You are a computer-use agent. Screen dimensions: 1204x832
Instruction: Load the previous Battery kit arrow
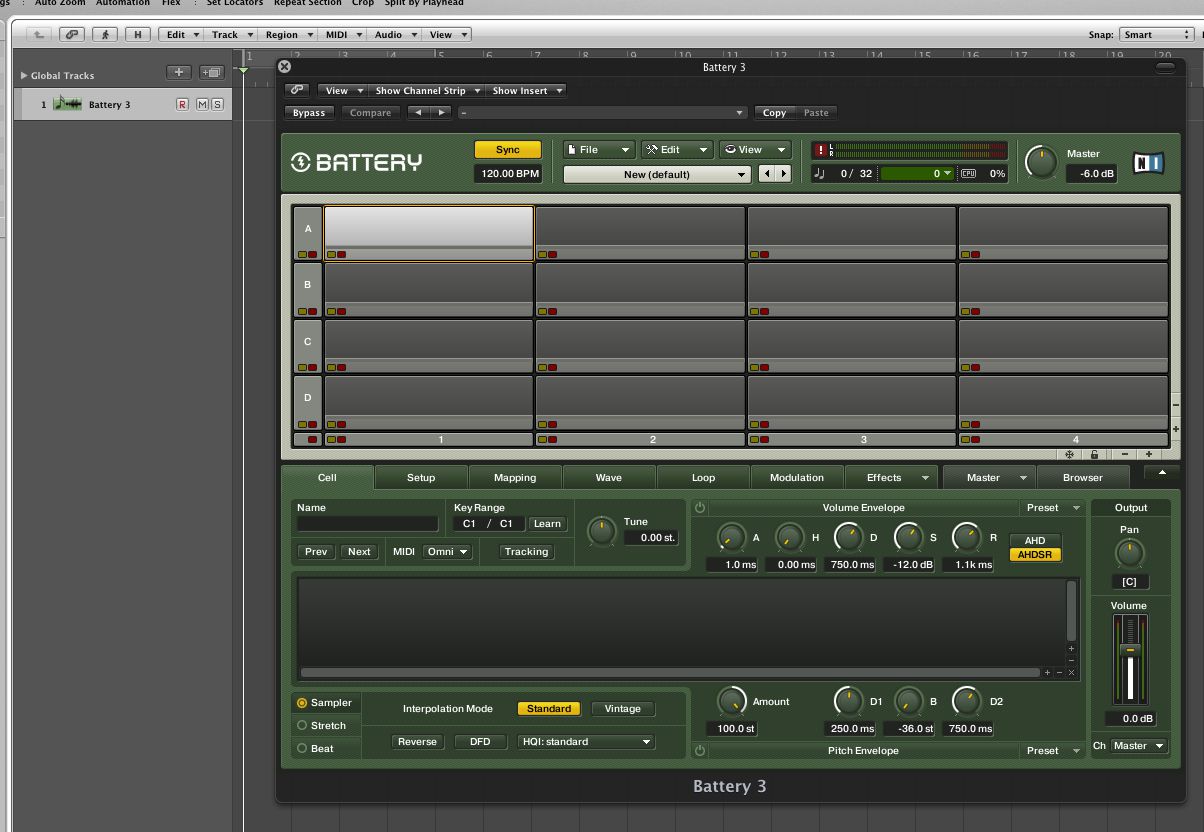(768, 174)
